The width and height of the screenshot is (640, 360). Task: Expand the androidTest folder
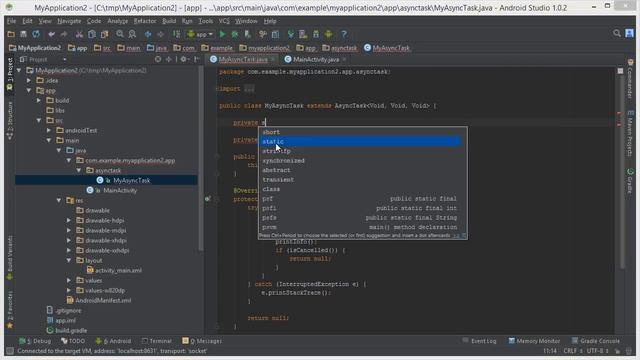click(49, 131)
